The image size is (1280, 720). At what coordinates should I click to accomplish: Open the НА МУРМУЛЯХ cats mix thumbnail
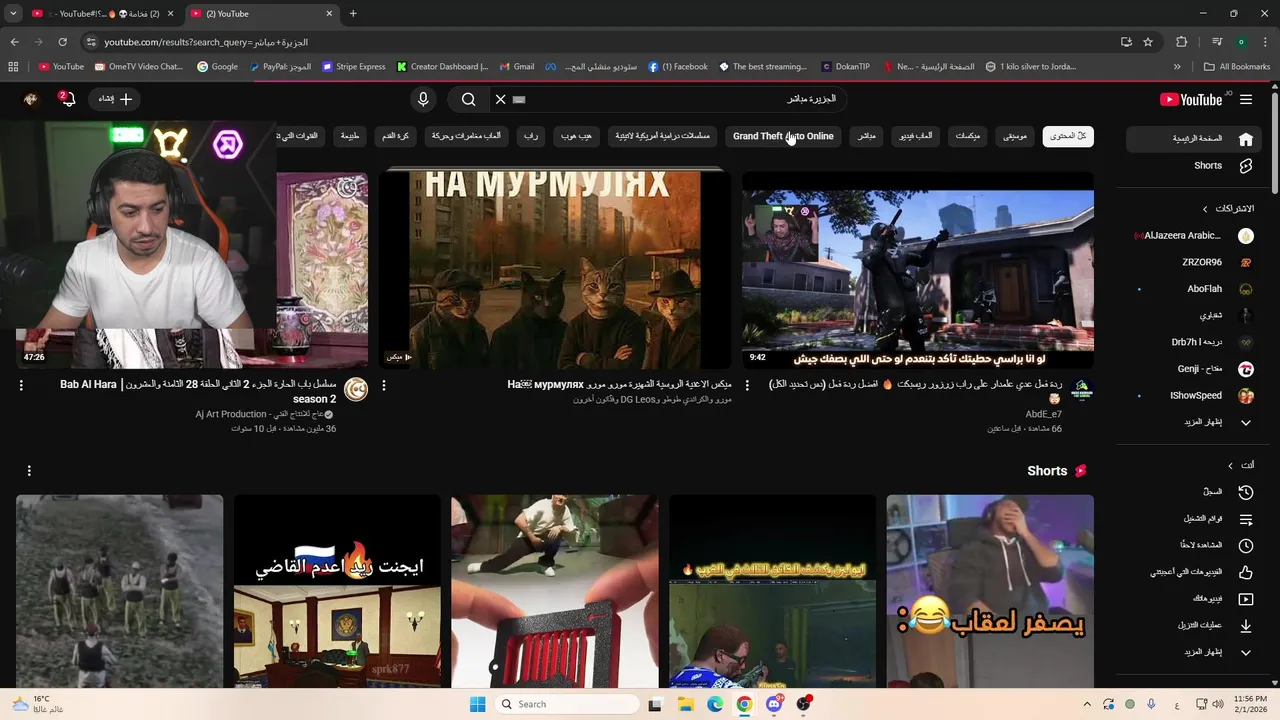(x=555, y=270)
